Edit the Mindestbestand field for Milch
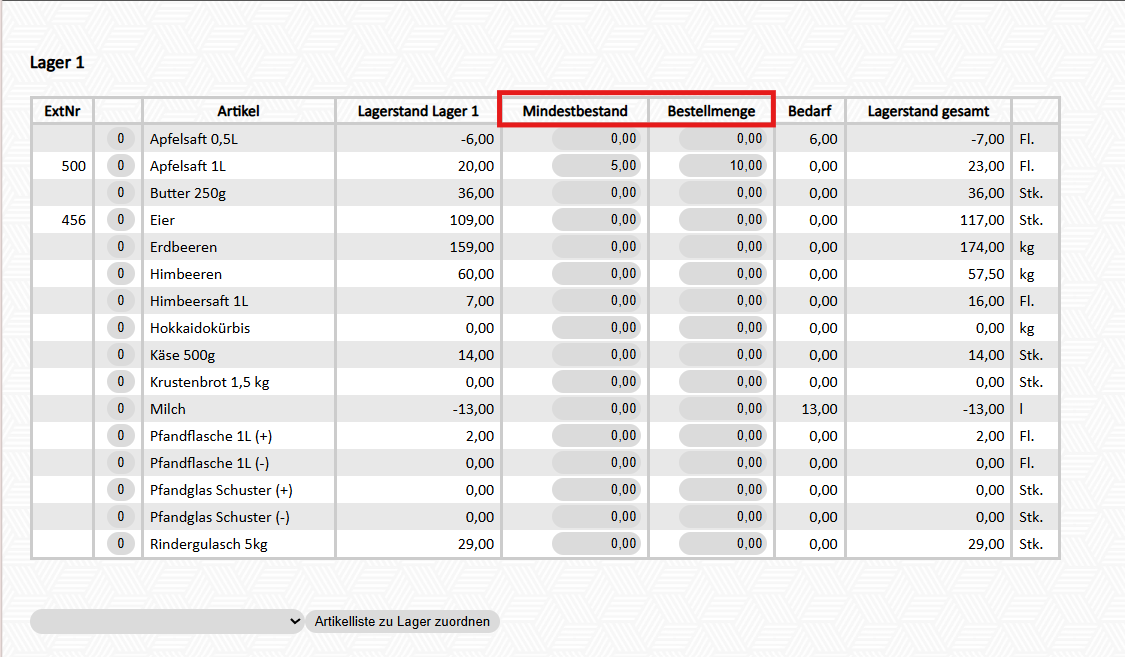Viewport: 1125px width, 657px height. 596,409
